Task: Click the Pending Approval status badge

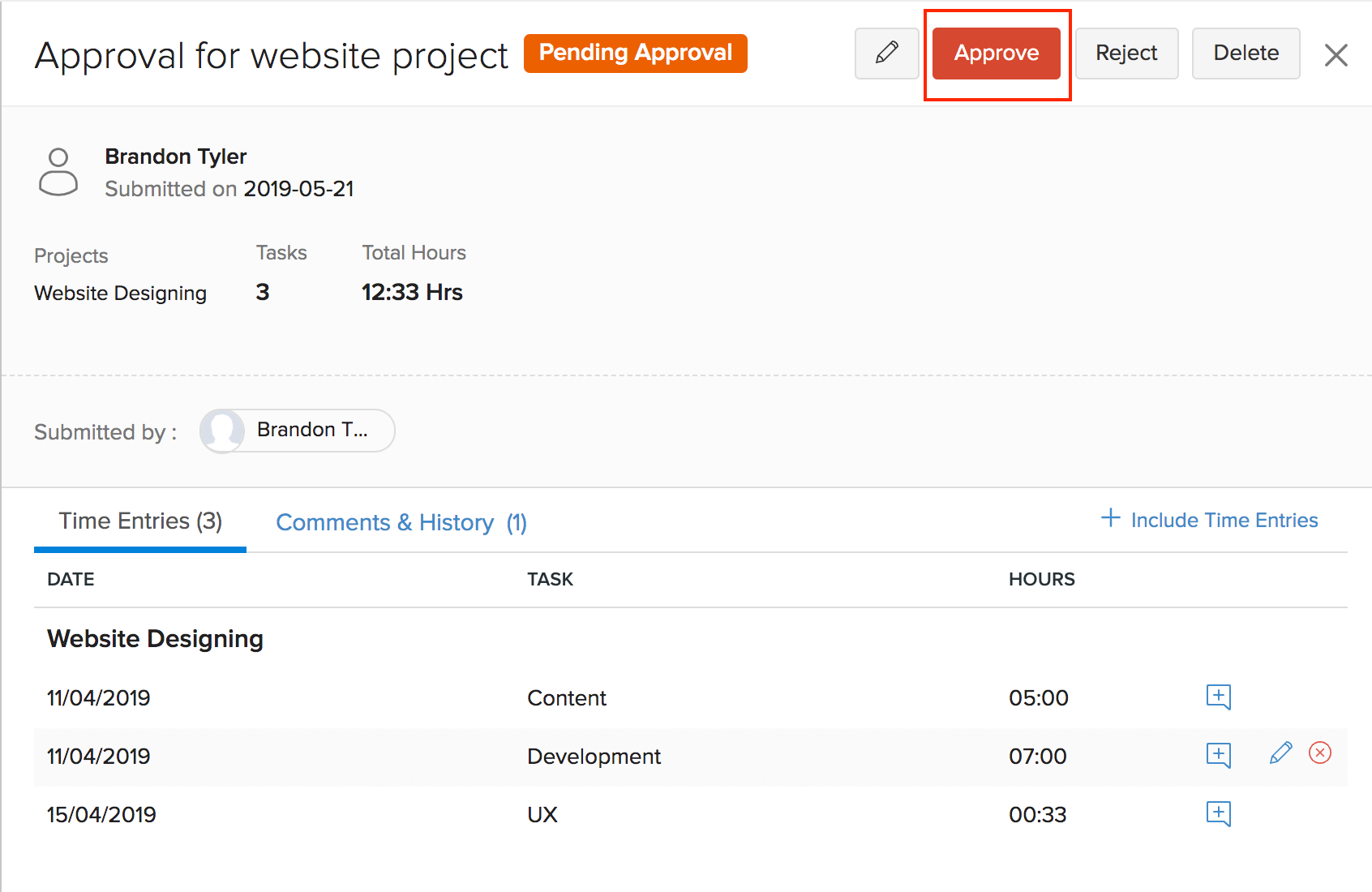Action: [x=635, y=54]
